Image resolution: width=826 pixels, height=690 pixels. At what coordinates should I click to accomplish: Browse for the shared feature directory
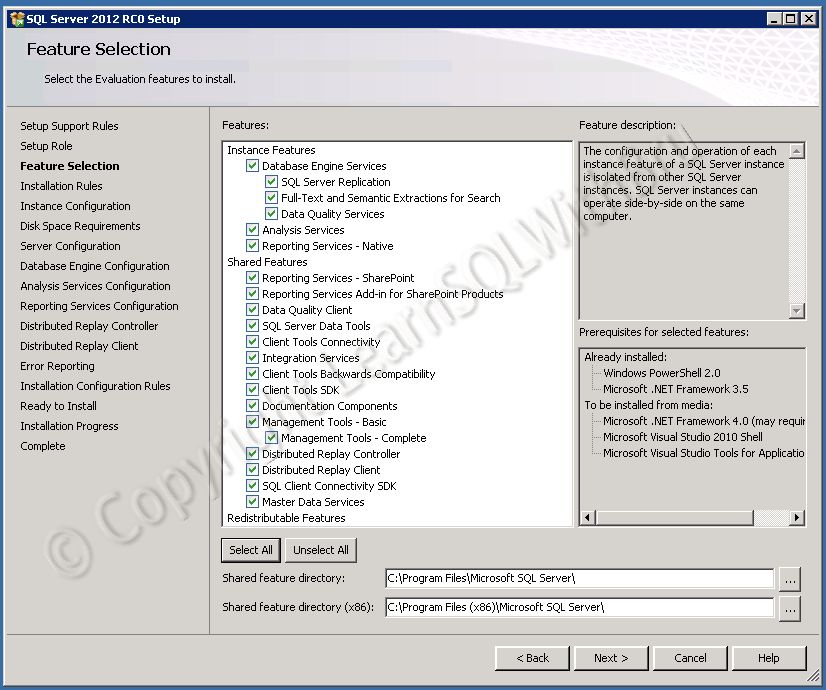[790, 579]
